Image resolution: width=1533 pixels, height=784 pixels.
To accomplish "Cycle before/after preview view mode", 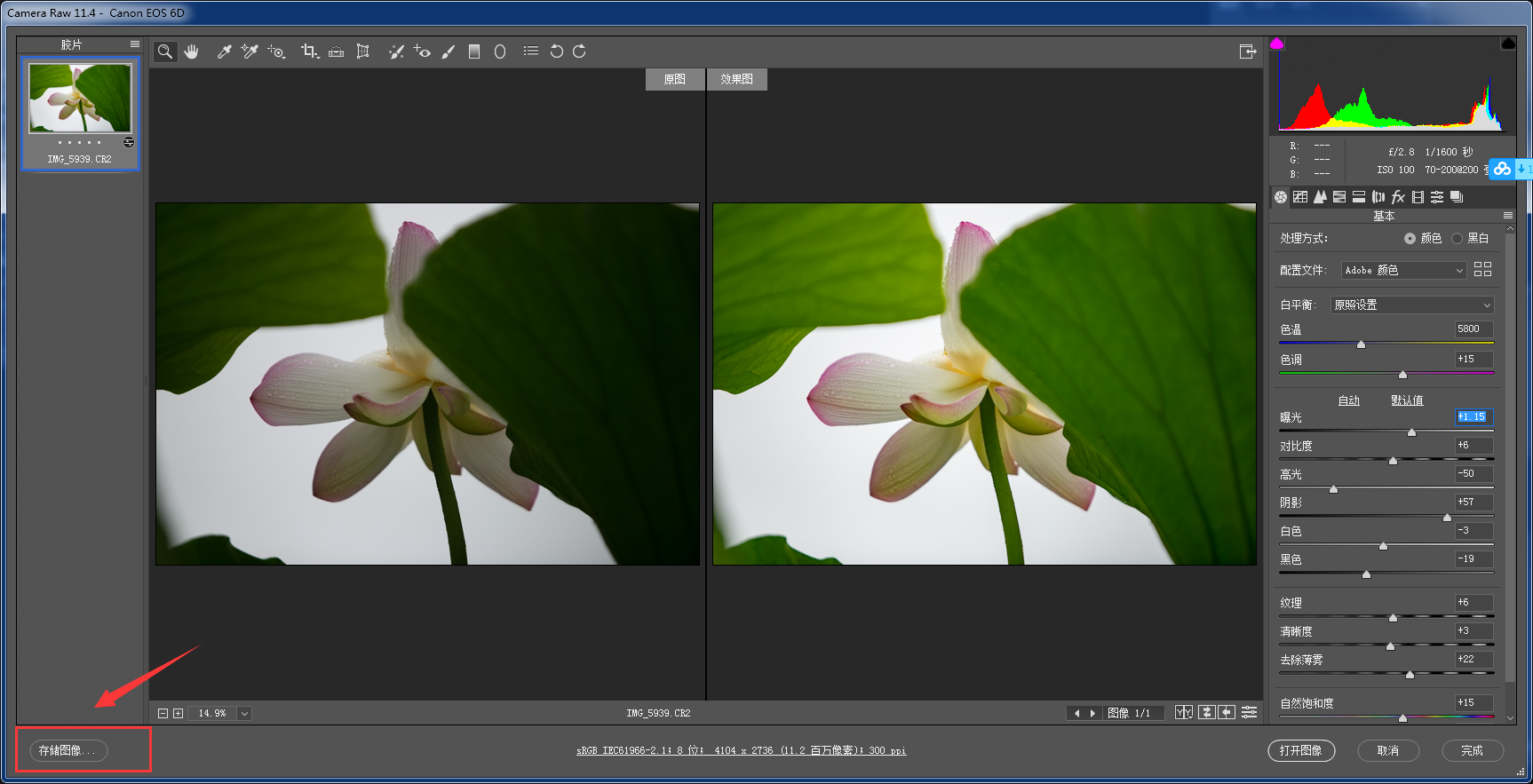I will pyautogui.click(x=1184, y=713).
